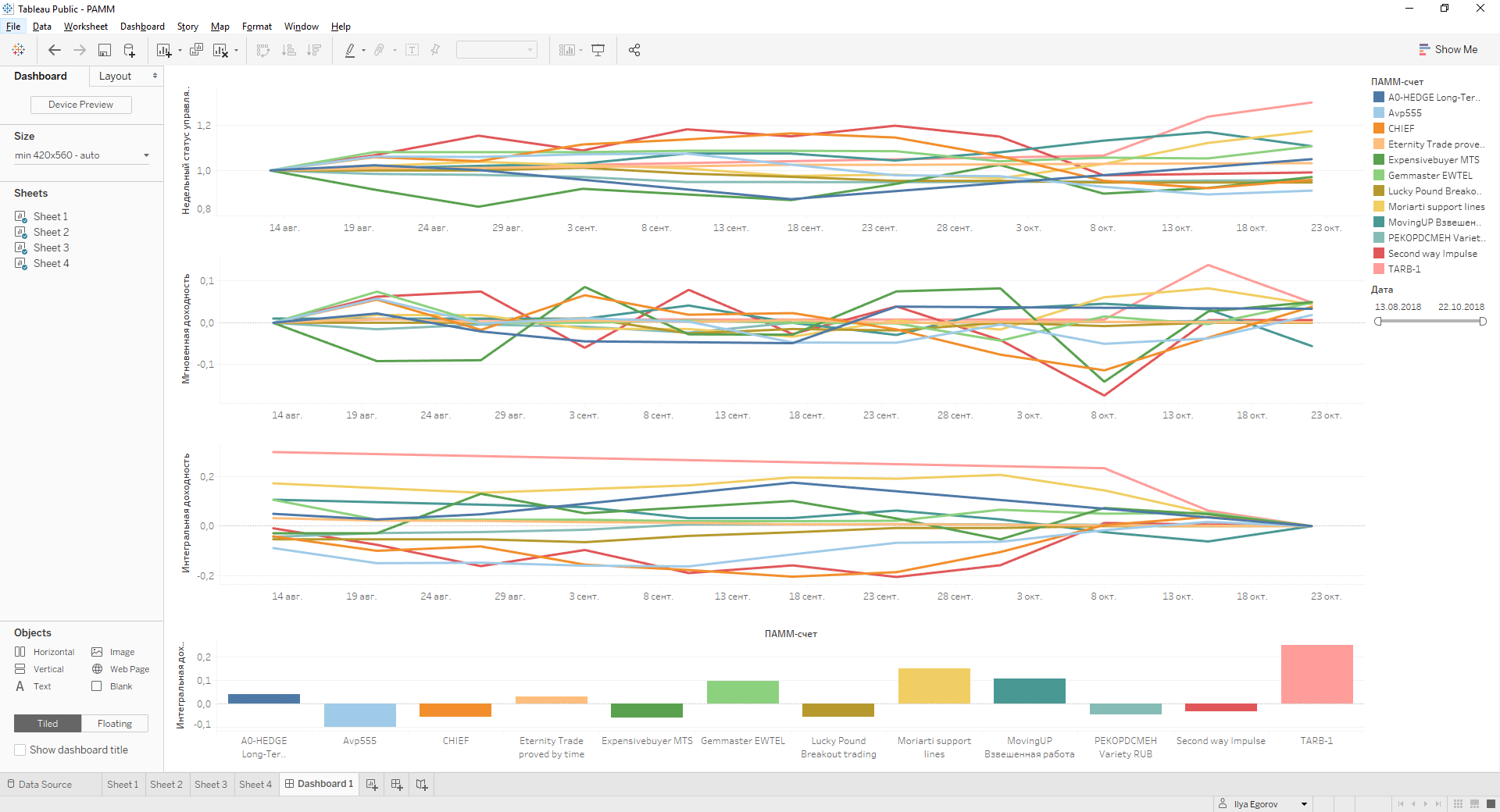Add a Web Page object
The height and width of the screenshot is (812, 1500).
(x=121, y=669)
